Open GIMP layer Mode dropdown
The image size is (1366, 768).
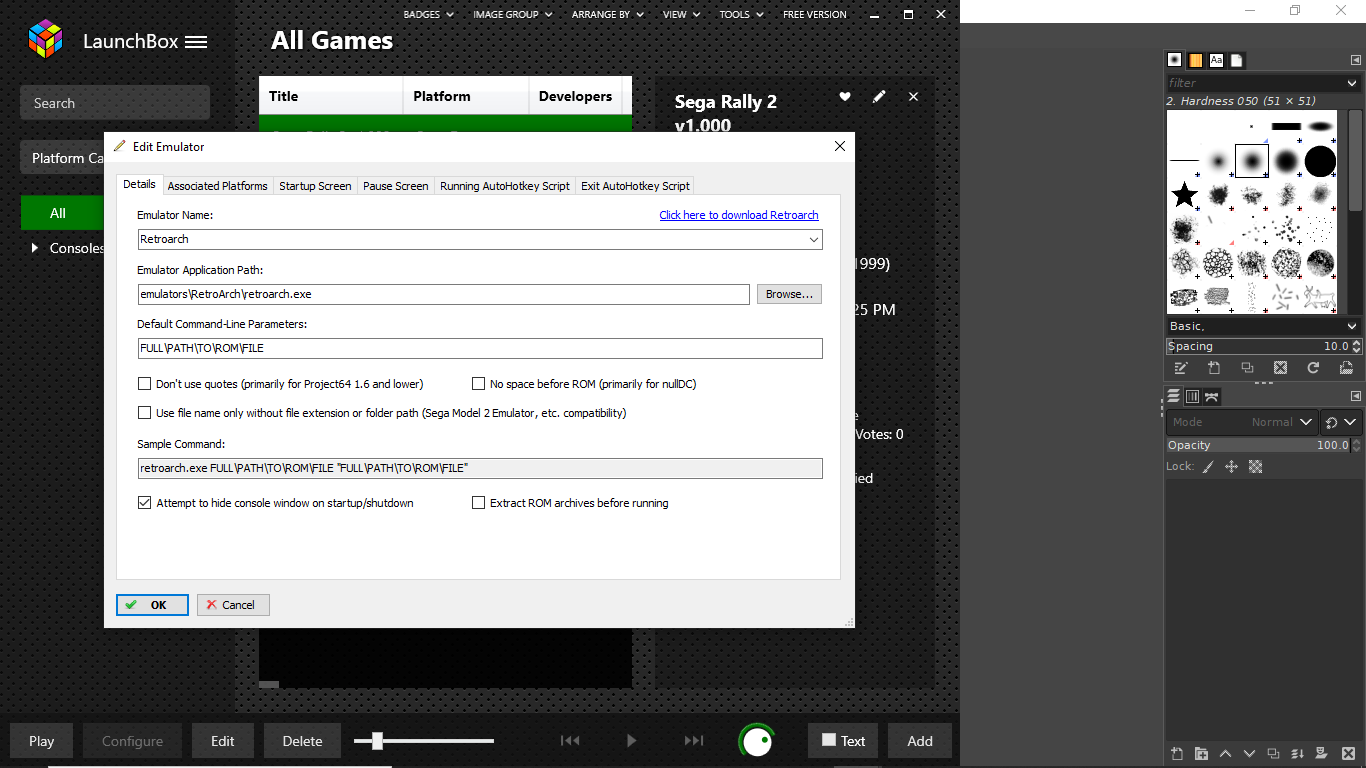1241,422
